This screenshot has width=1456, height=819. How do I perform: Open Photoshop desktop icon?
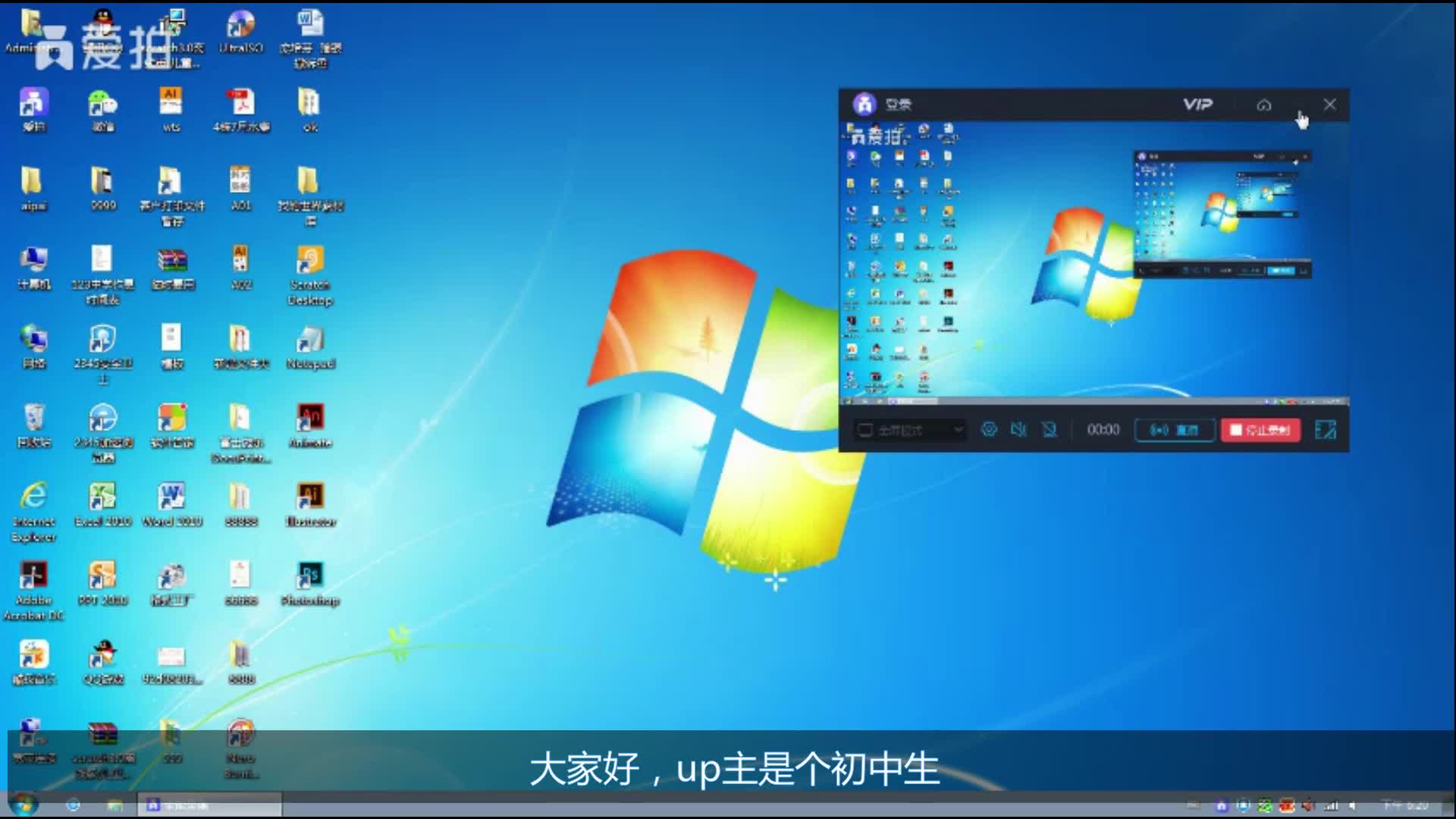click(x=310, y=576)
